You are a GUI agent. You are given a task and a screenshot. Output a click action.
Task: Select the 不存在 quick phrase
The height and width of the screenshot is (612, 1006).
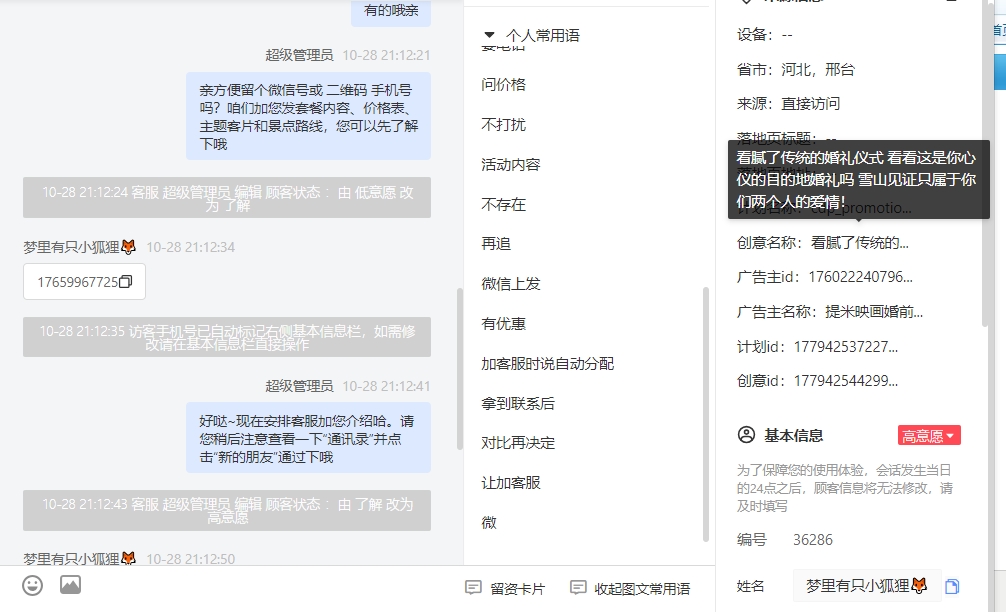(x=504, y=205)
